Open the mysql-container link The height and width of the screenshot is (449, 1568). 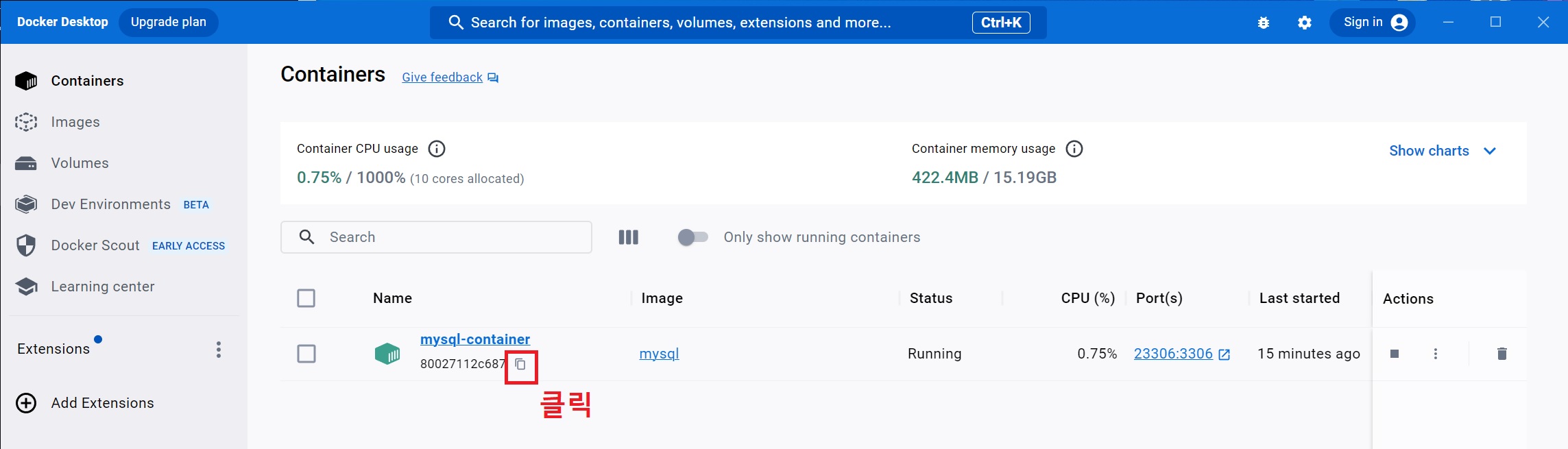pos(475,339)
